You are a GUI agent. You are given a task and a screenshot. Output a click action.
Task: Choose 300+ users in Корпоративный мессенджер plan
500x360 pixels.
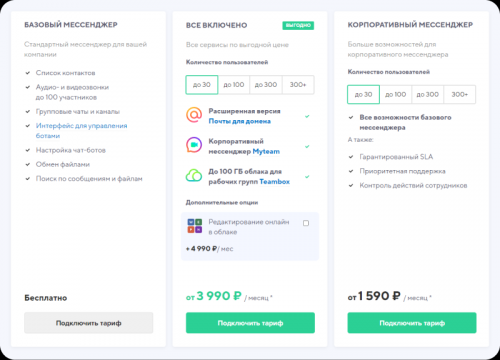click(x=460, y=94)
